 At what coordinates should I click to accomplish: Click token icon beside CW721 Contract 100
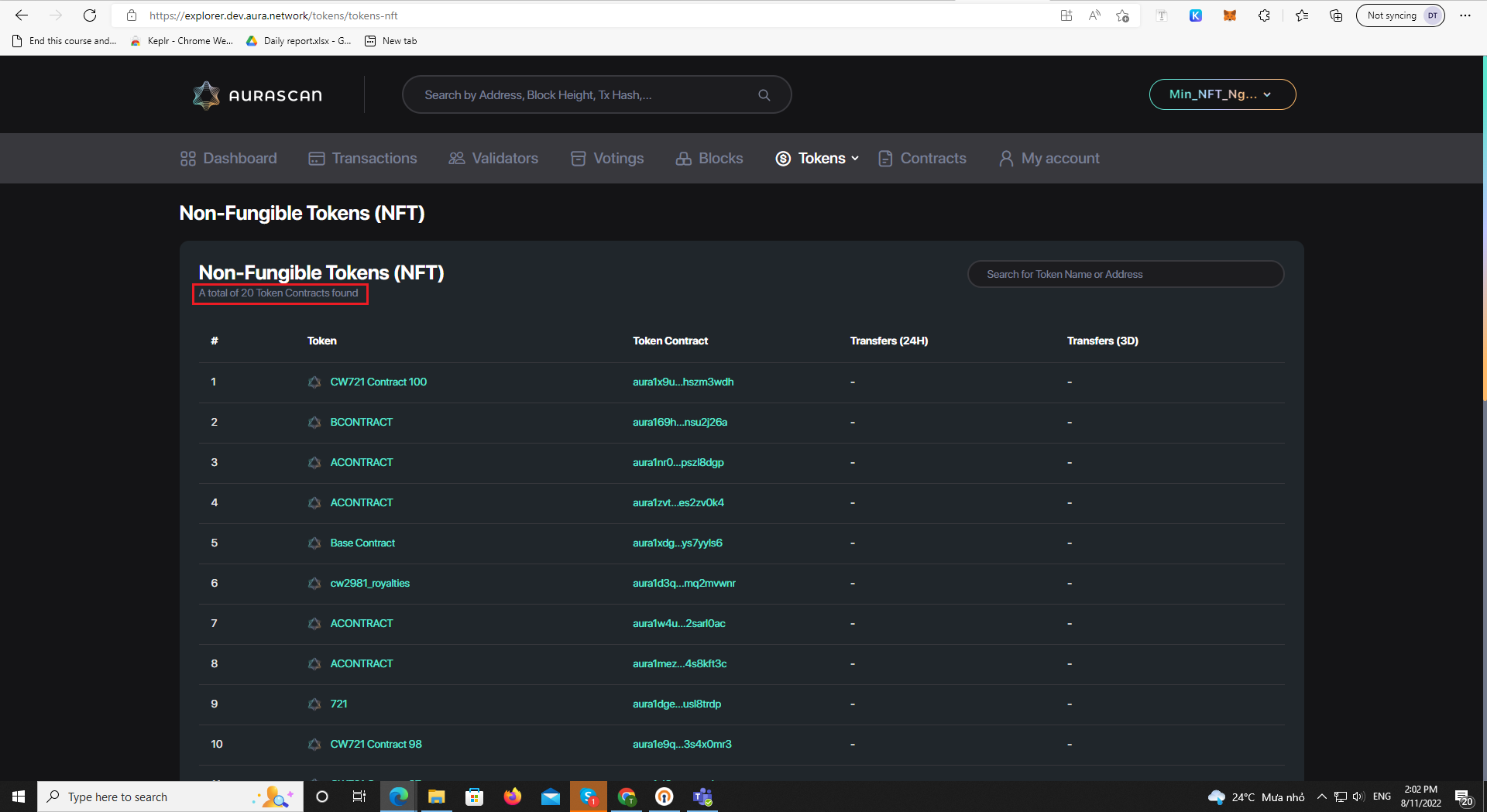(314, 382)
